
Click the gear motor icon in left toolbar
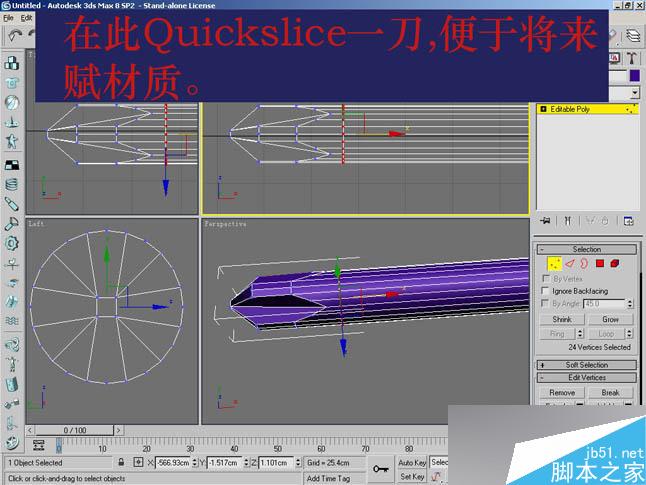[x=12, y=243]
